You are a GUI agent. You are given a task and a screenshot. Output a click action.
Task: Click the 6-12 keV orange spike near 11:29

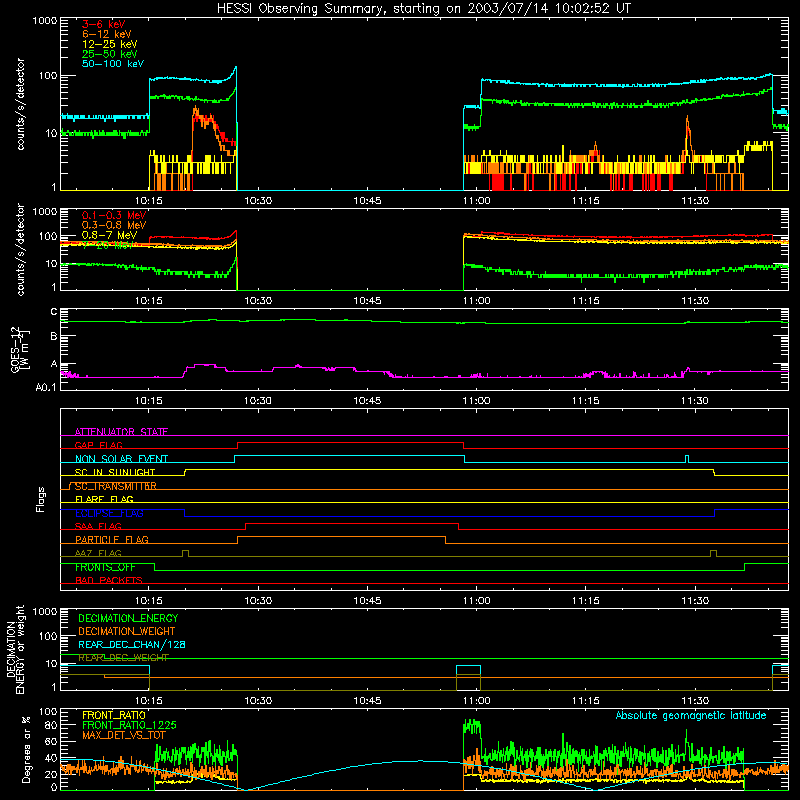pos(688,134)
